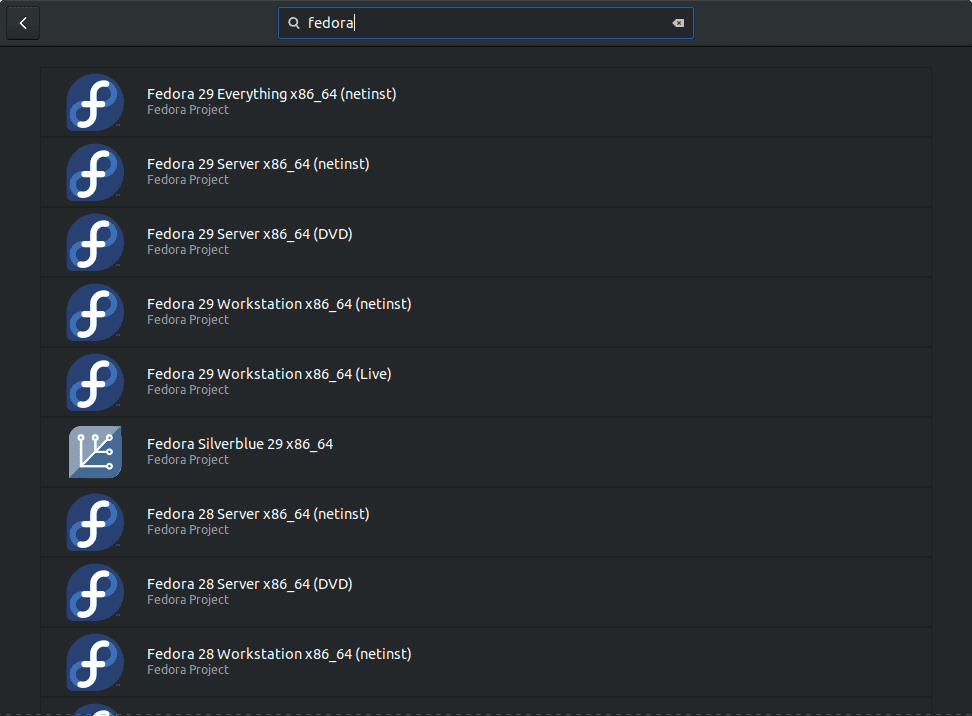Screen dimensions: 972x716
Task: Select Fedora 28 Workstation x86_64 (netinst)
Action: pos(279,654)
